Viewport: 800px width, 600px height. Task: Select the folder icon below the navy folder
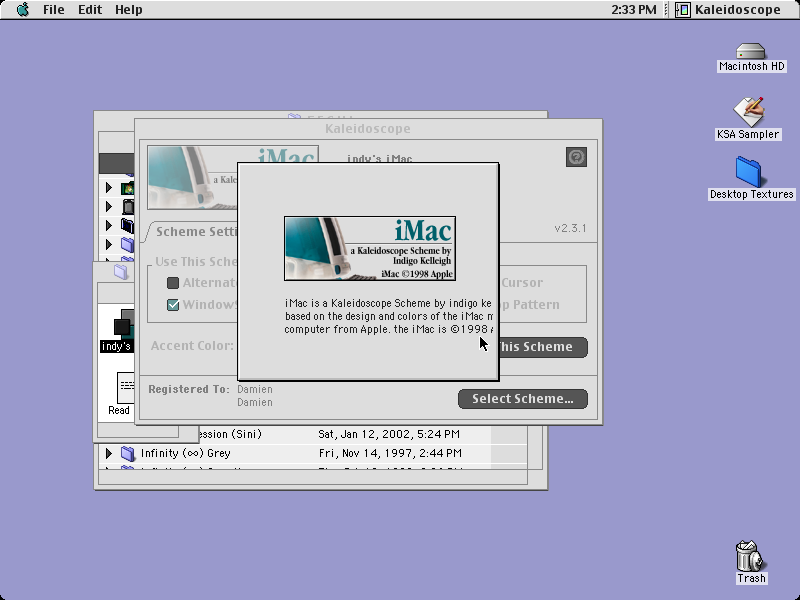coord(128,244)
